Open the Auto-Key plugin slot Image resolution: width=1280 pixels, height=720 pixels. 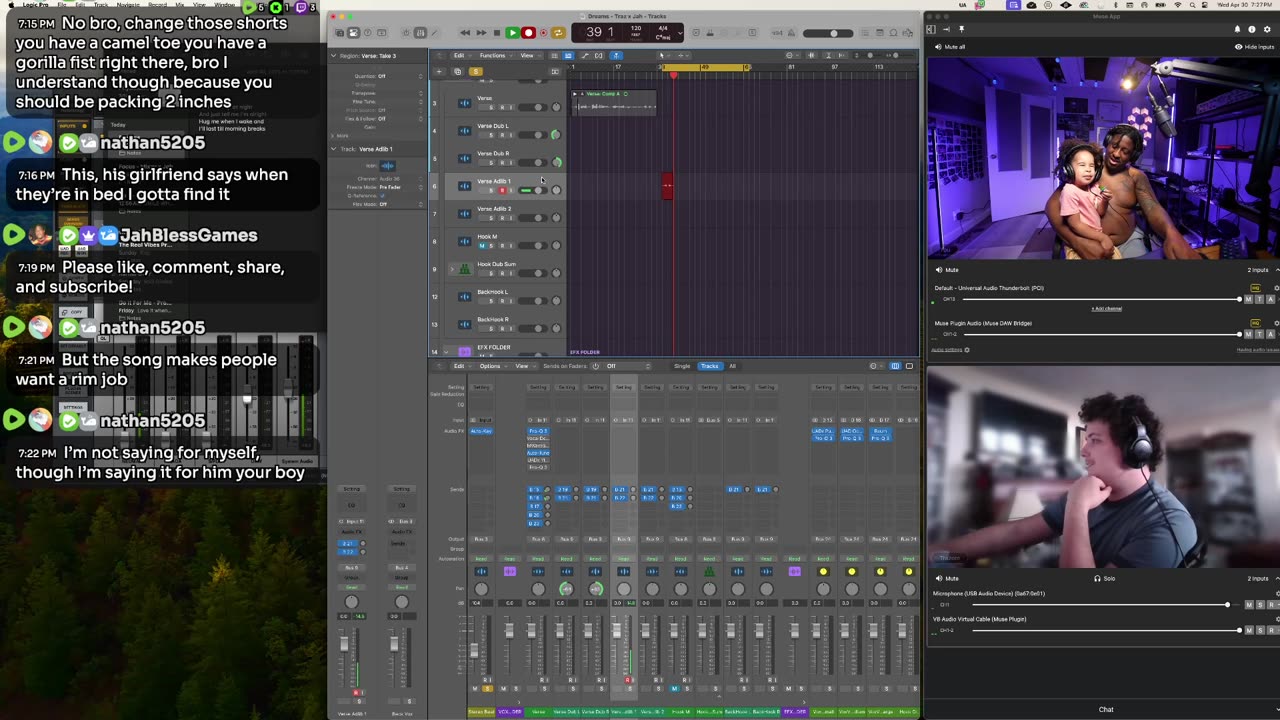coord(481,431)
